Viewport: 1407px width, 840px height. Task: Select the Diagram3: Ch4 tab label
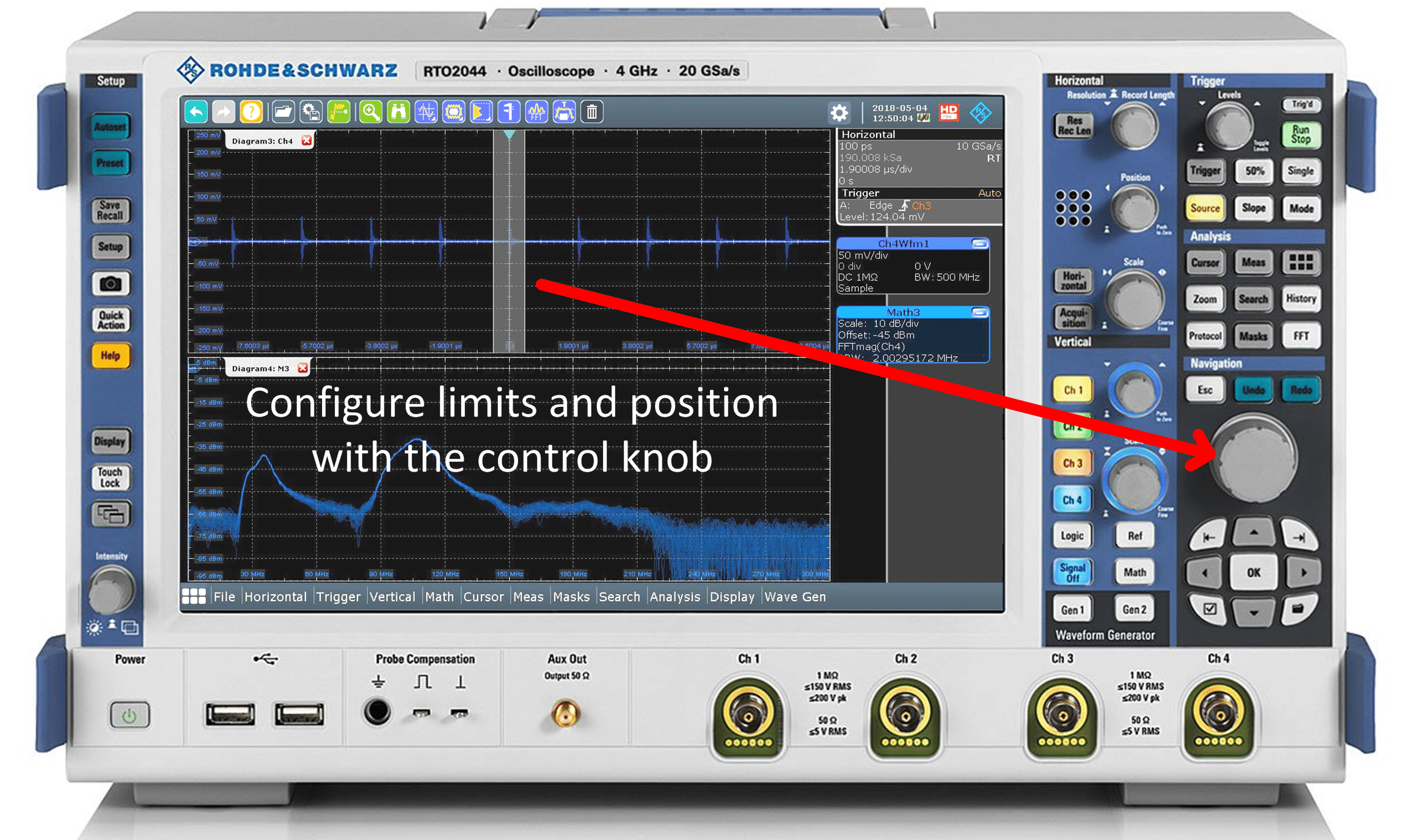(x=262, y=141)
